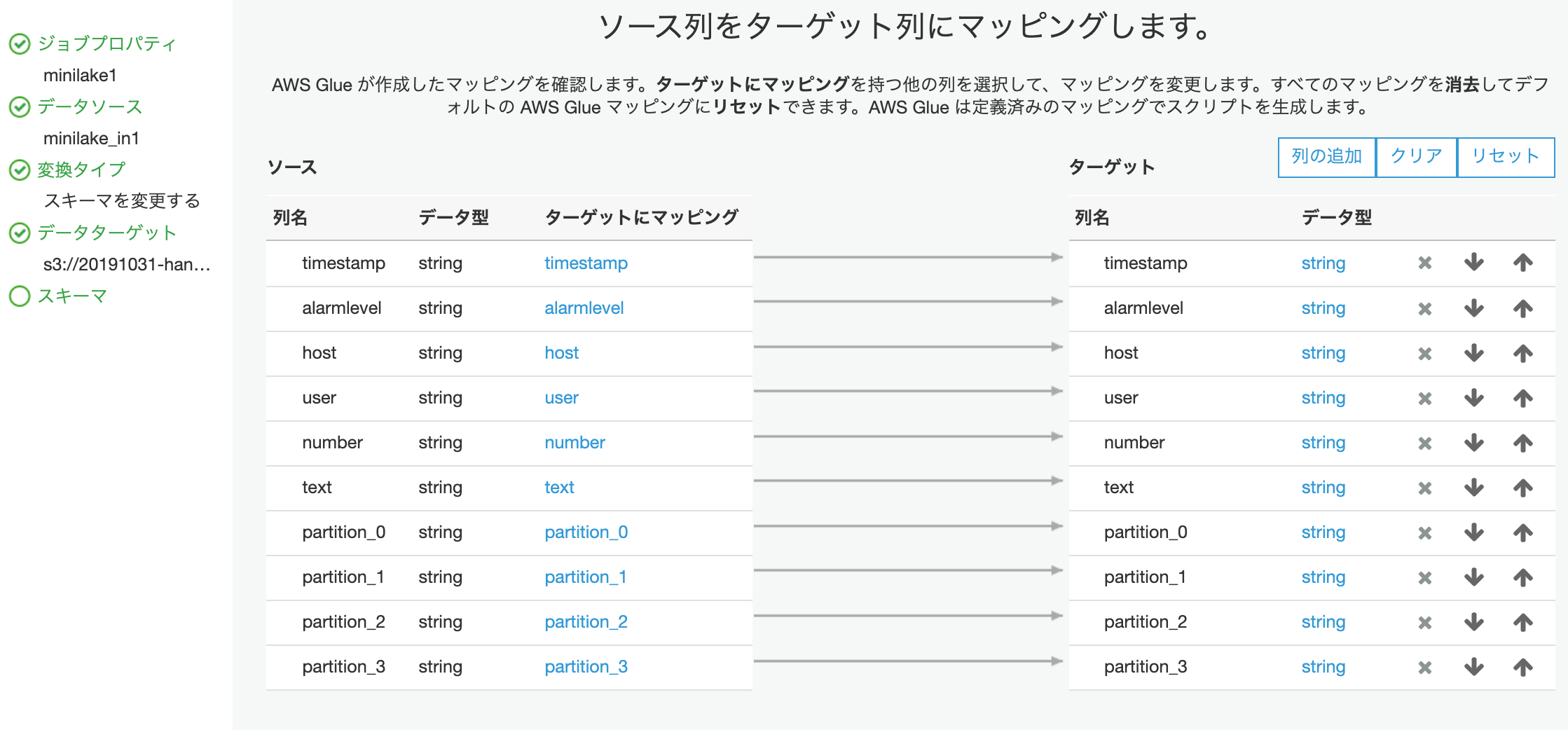
Task: Change partition_2 source mapping target
Action: pyautogui.click(x=586, y=621)
